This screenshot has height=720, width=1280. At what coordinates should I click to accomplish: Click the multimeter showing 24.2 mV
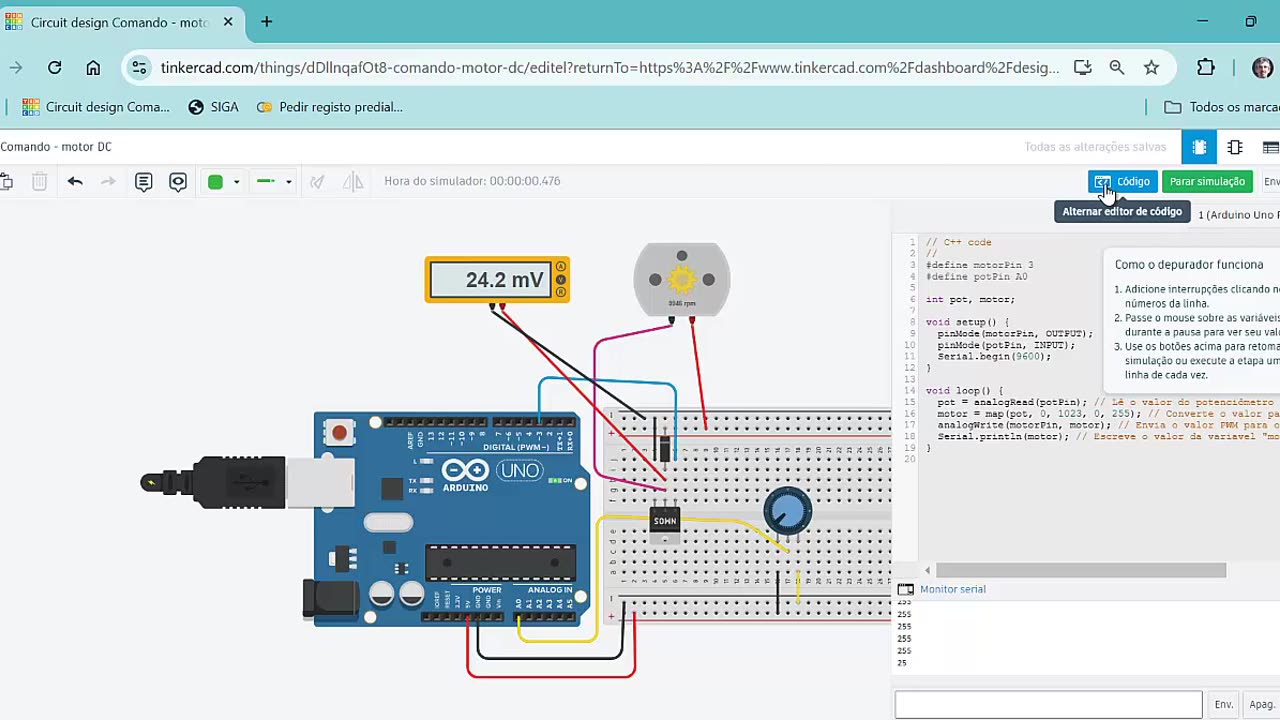click(497, 280)
